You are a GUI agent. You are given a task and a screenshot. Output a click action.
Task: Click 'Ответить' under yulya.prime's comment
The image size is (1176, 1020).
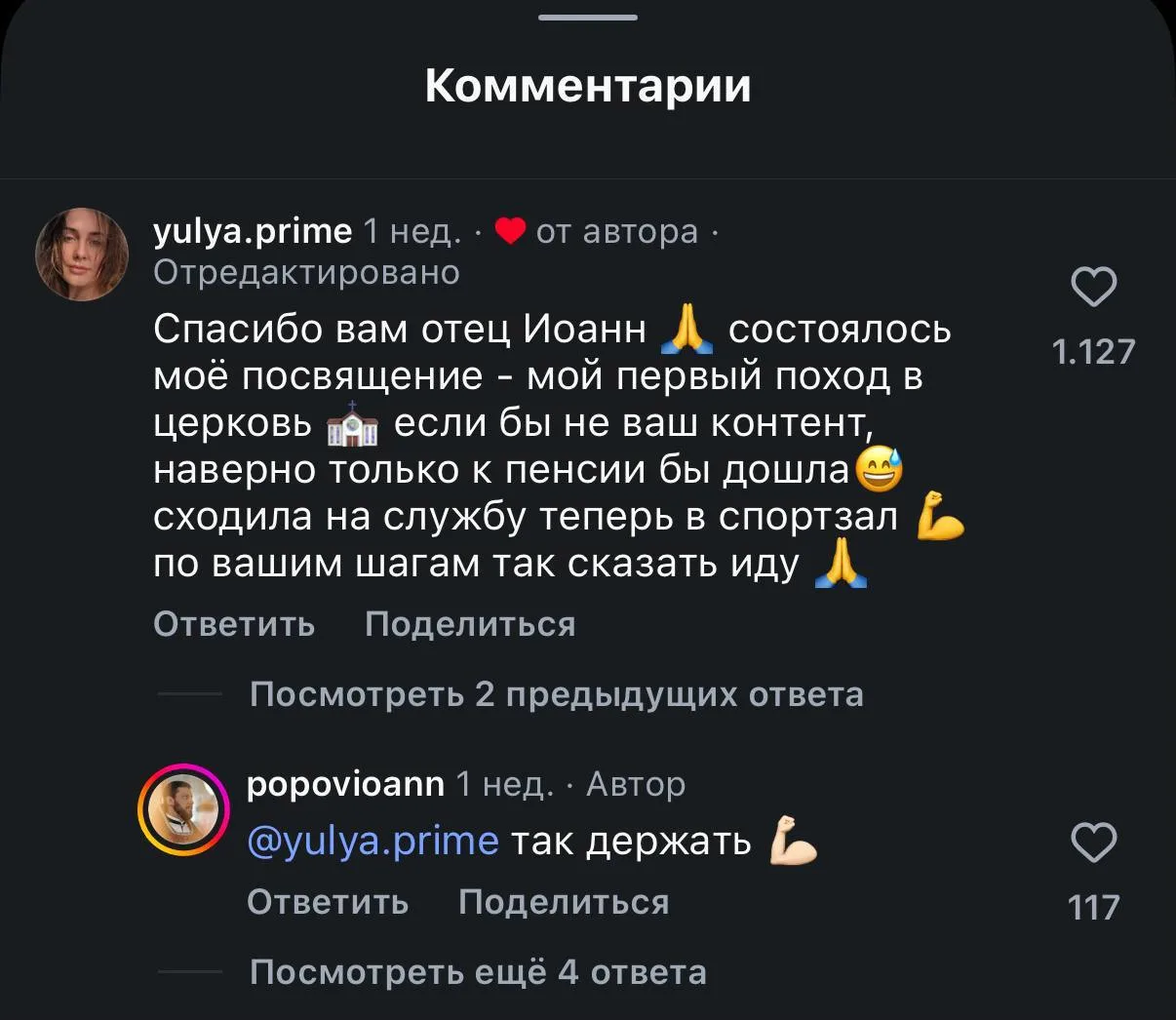click(x=234, y=624)
